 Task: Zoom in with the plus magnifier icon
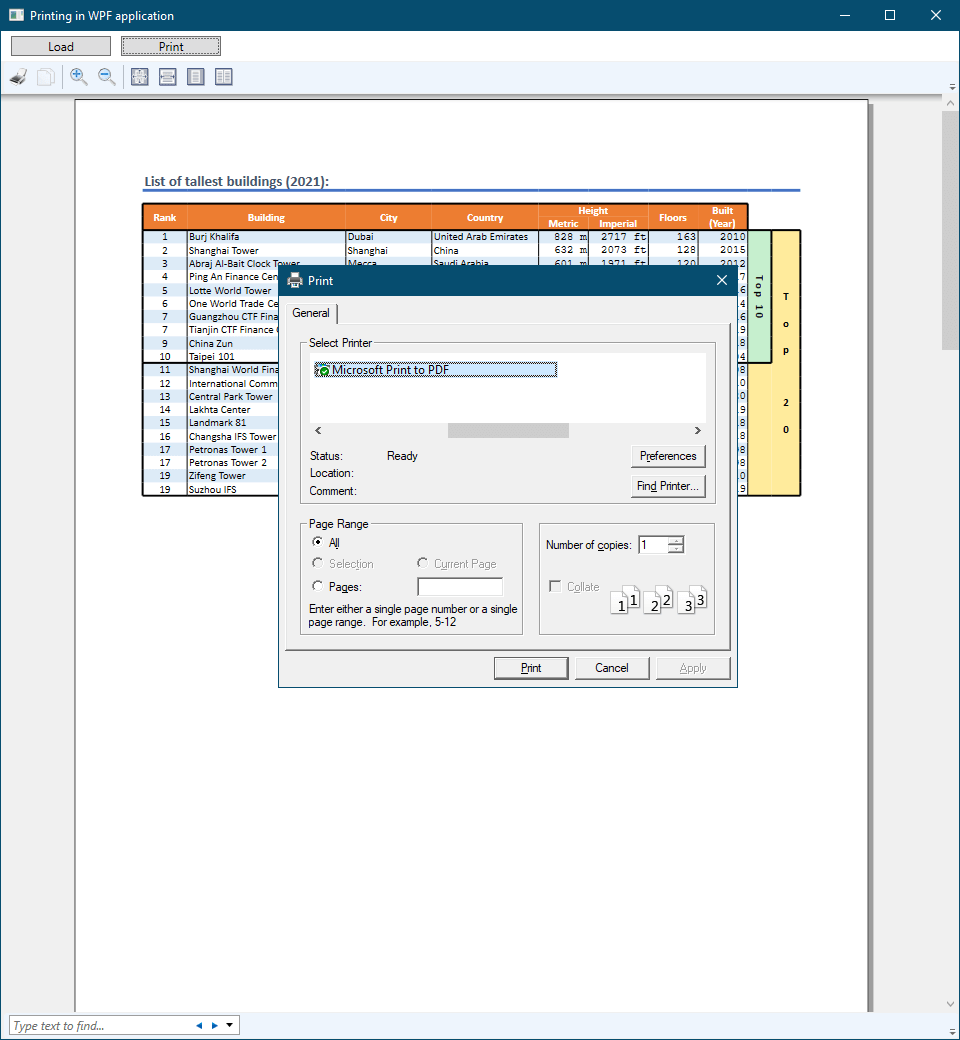tap(79, 77)
